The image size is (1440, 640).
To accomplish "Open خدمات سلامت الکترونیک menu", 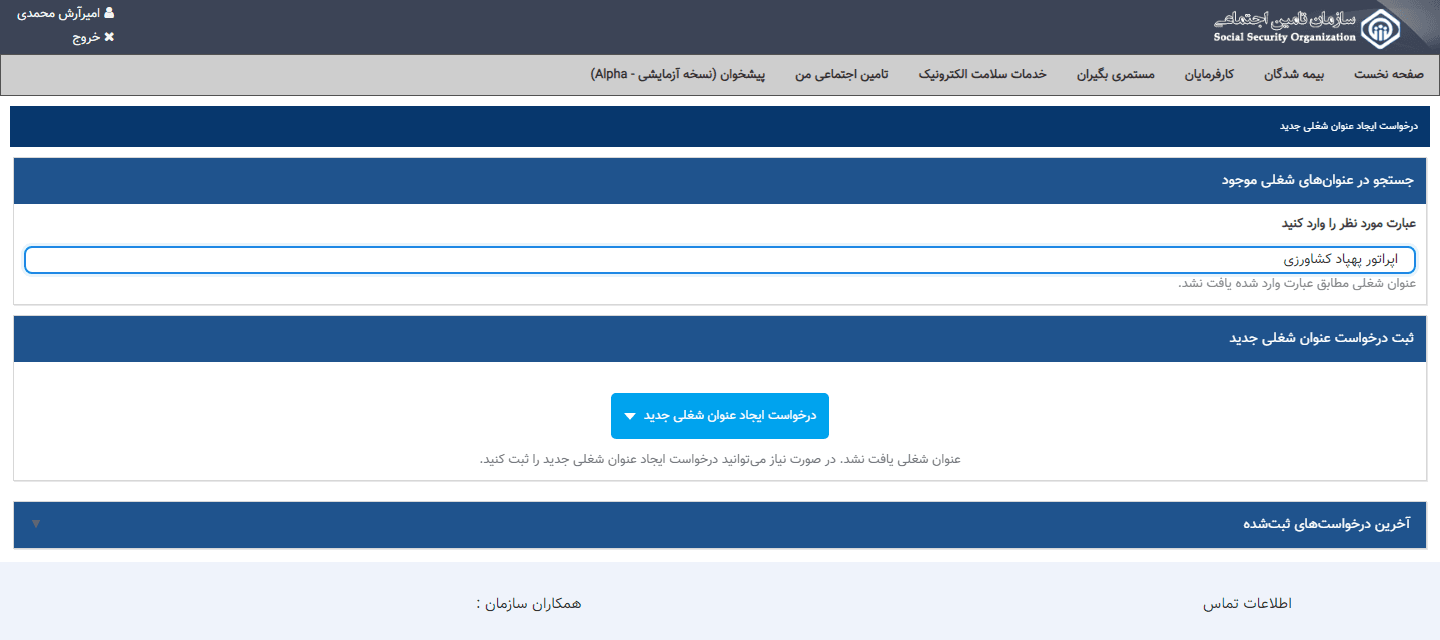I will click(983, 75).
